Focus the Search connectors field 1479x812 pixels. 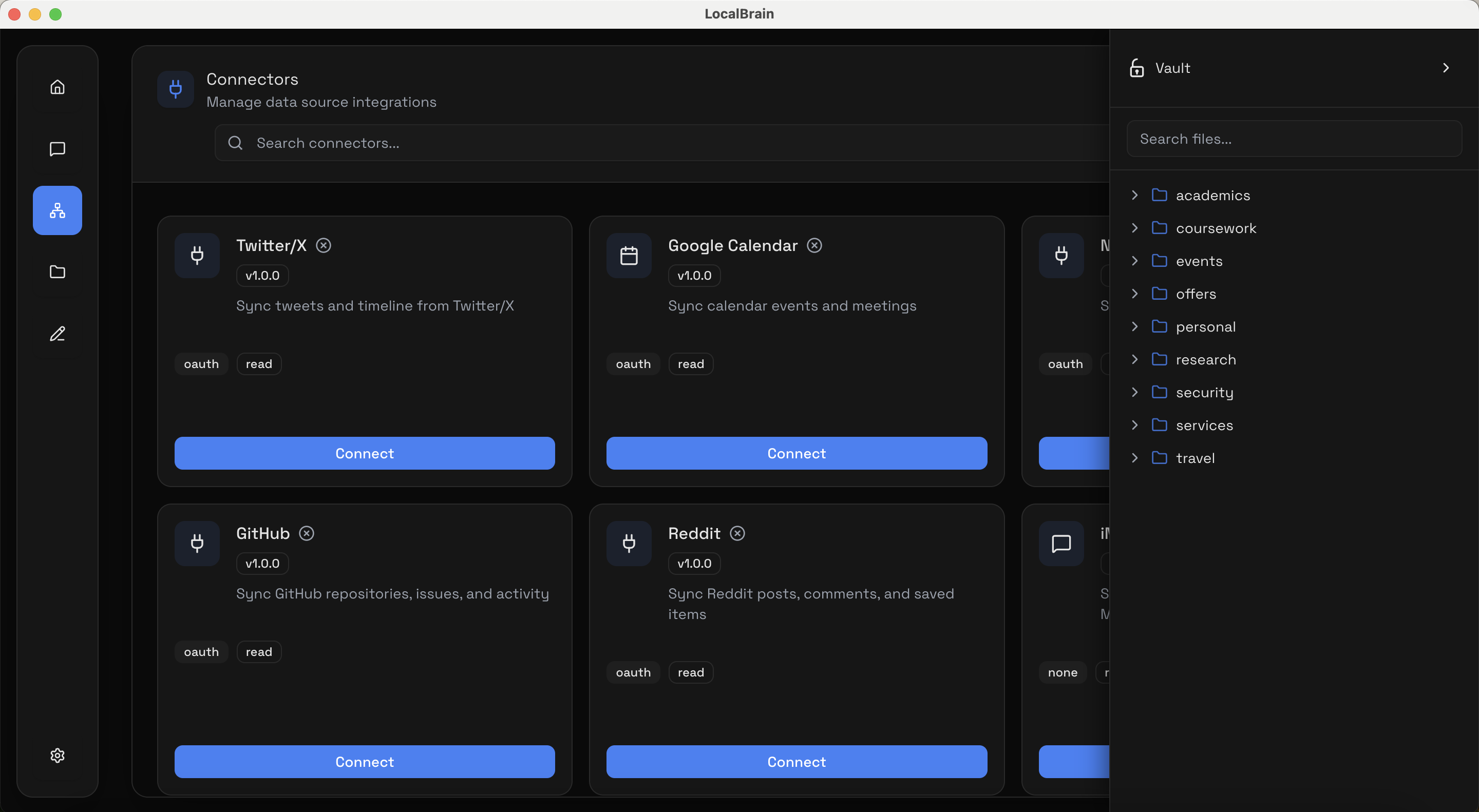[660, 143]
